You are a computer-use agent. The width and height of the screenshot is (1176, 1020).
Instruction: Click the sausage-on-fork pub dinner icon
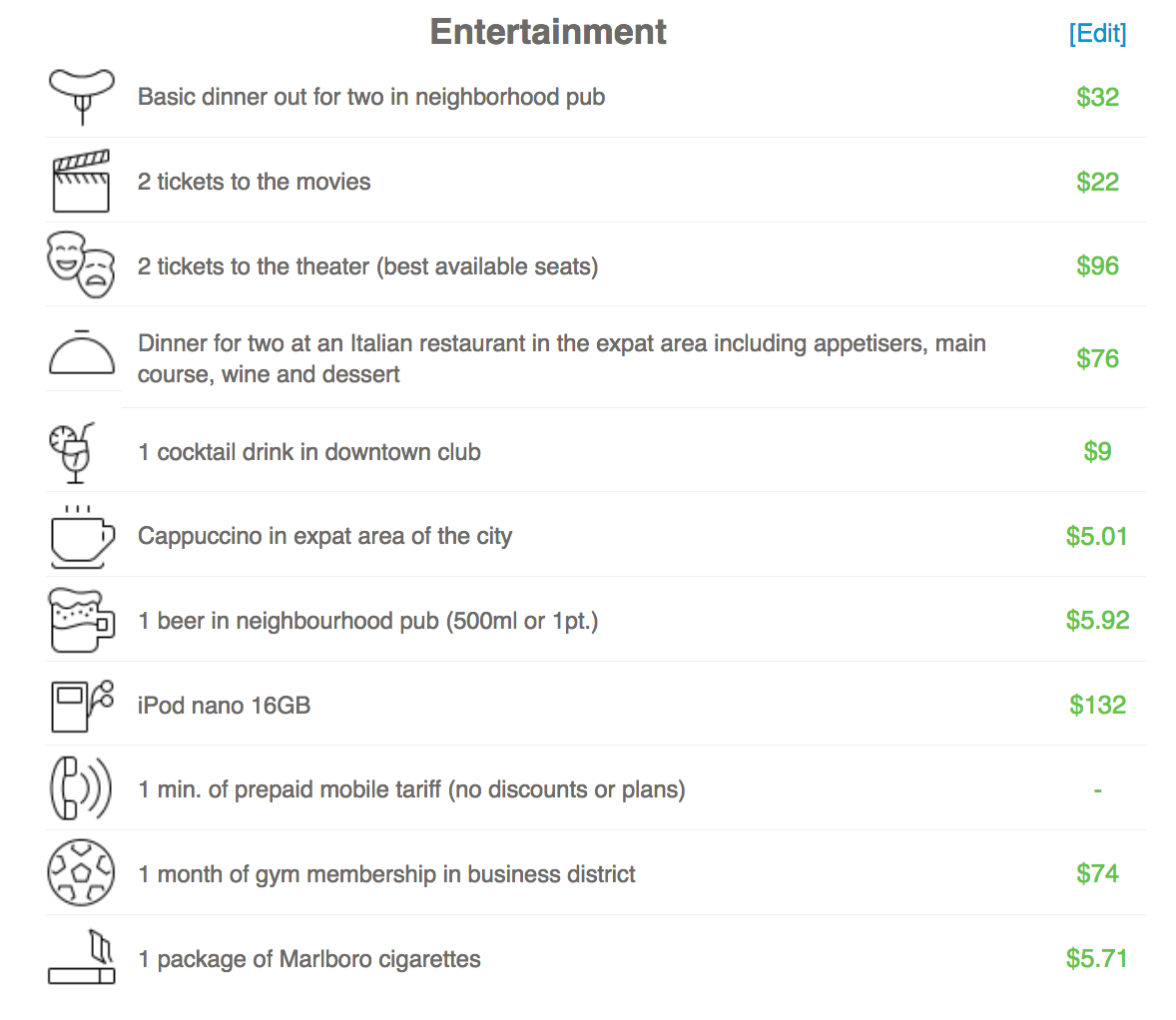point(82,96)
